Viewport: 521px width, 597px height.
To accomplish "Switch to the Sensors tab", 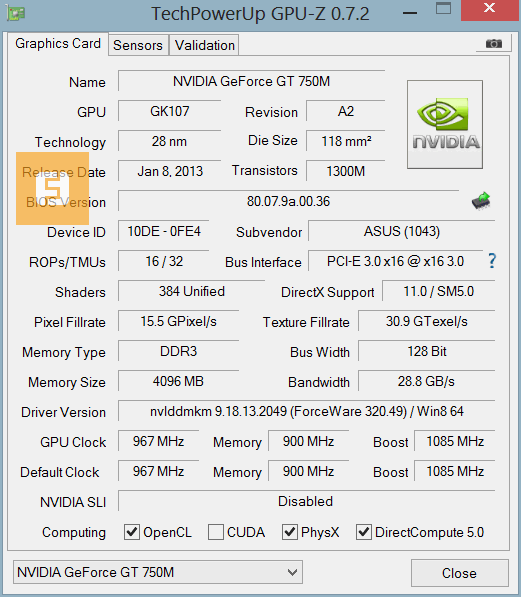I will click(138, 45).
